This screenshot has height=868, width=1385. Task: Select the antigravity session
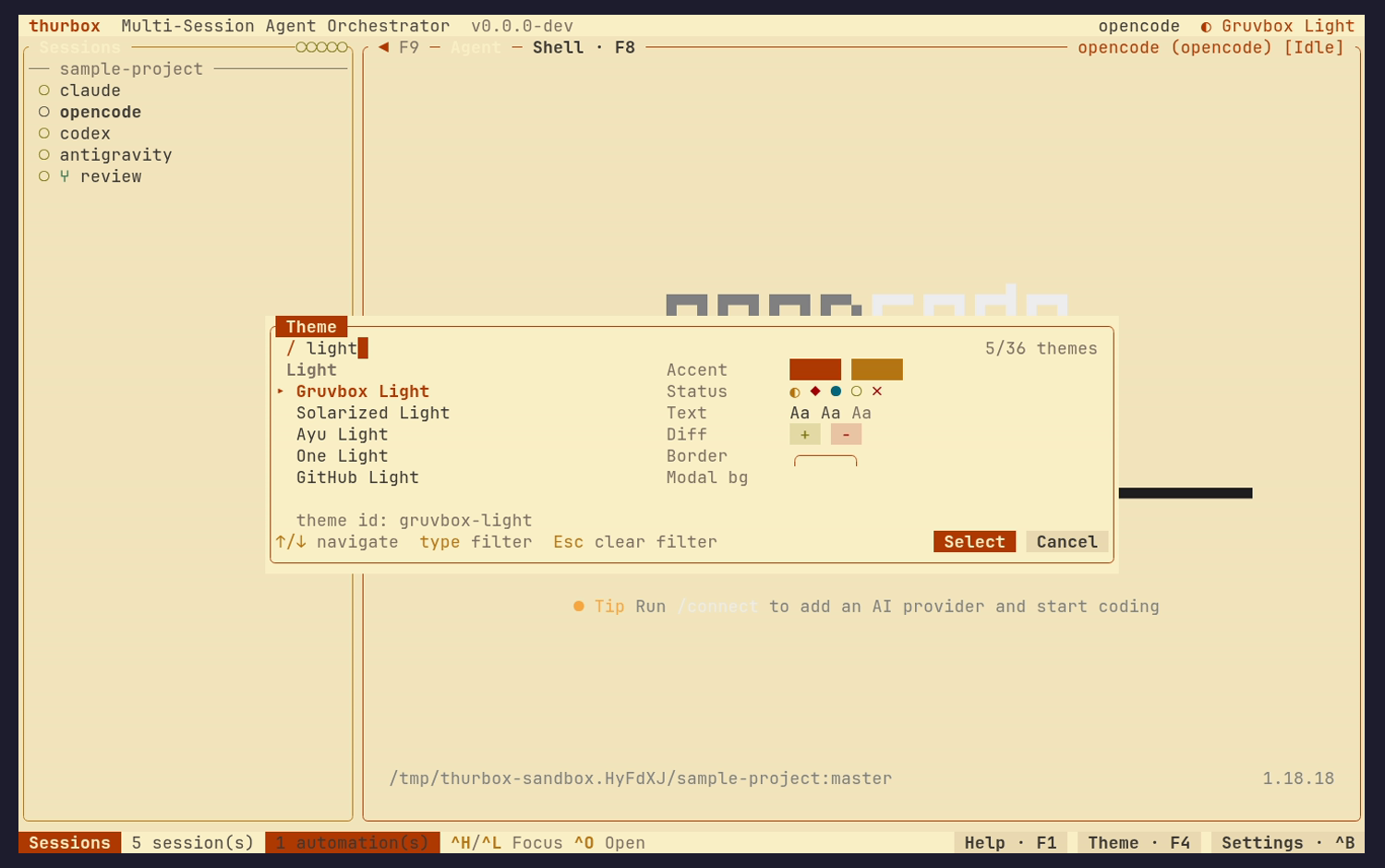tap(115, 155)
